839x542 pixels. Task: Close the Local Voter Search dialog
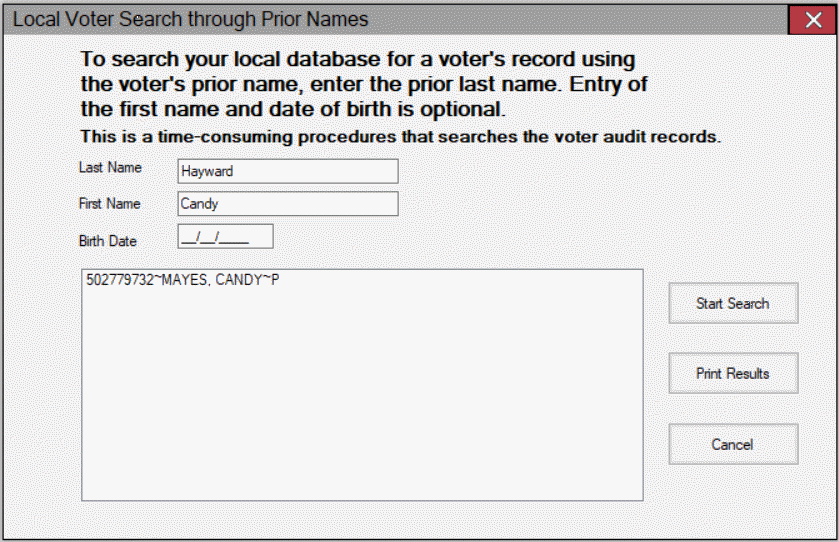click(x=817, y=20)
